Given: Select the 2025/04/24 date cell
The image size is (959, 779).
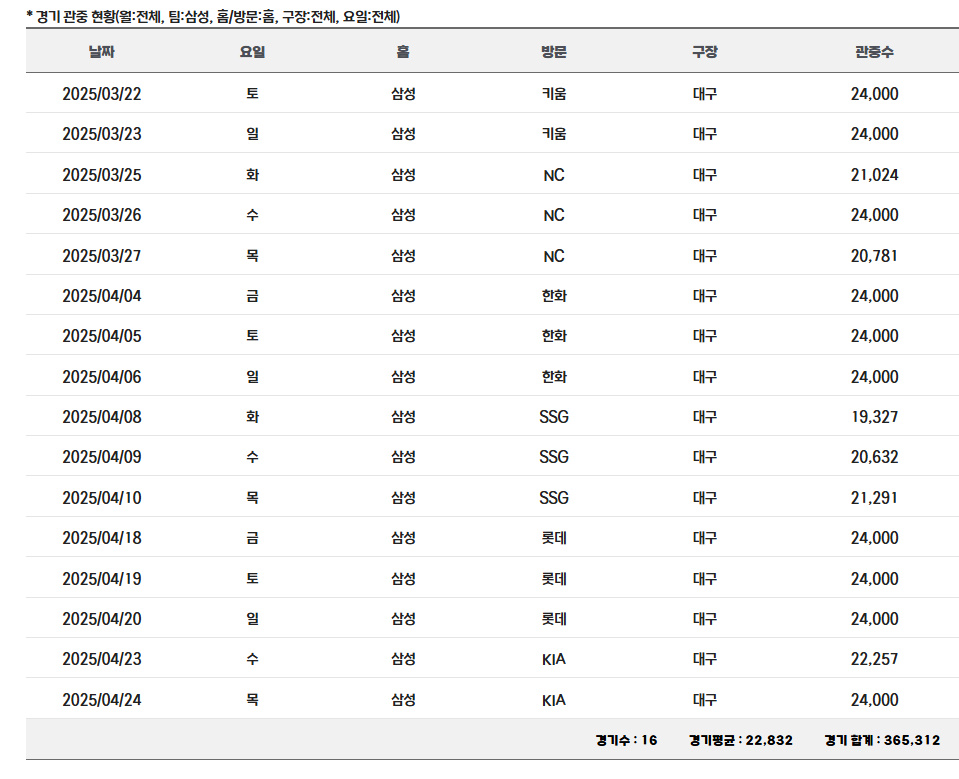Looking at the screenshot, I should 102,700.
